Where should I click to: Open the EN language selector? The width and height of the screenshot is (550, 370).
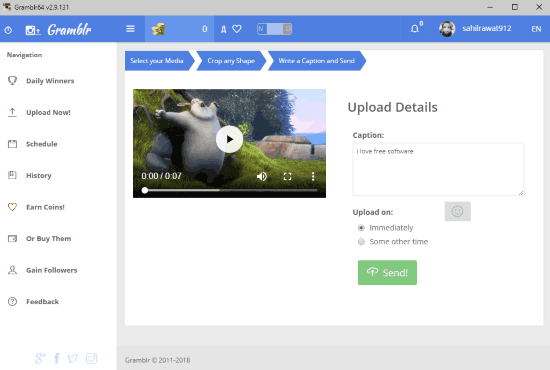(x=536, y=29)
